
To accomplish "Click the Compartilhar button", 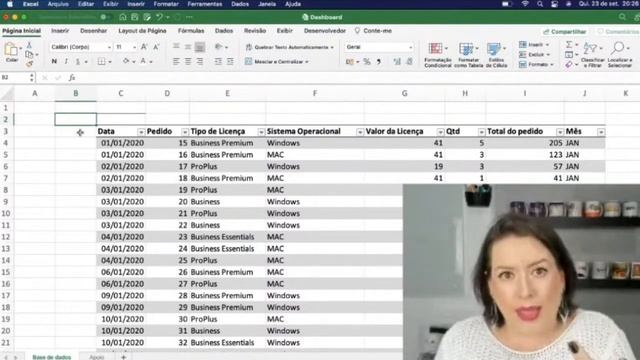I will [x=564, y=31].
